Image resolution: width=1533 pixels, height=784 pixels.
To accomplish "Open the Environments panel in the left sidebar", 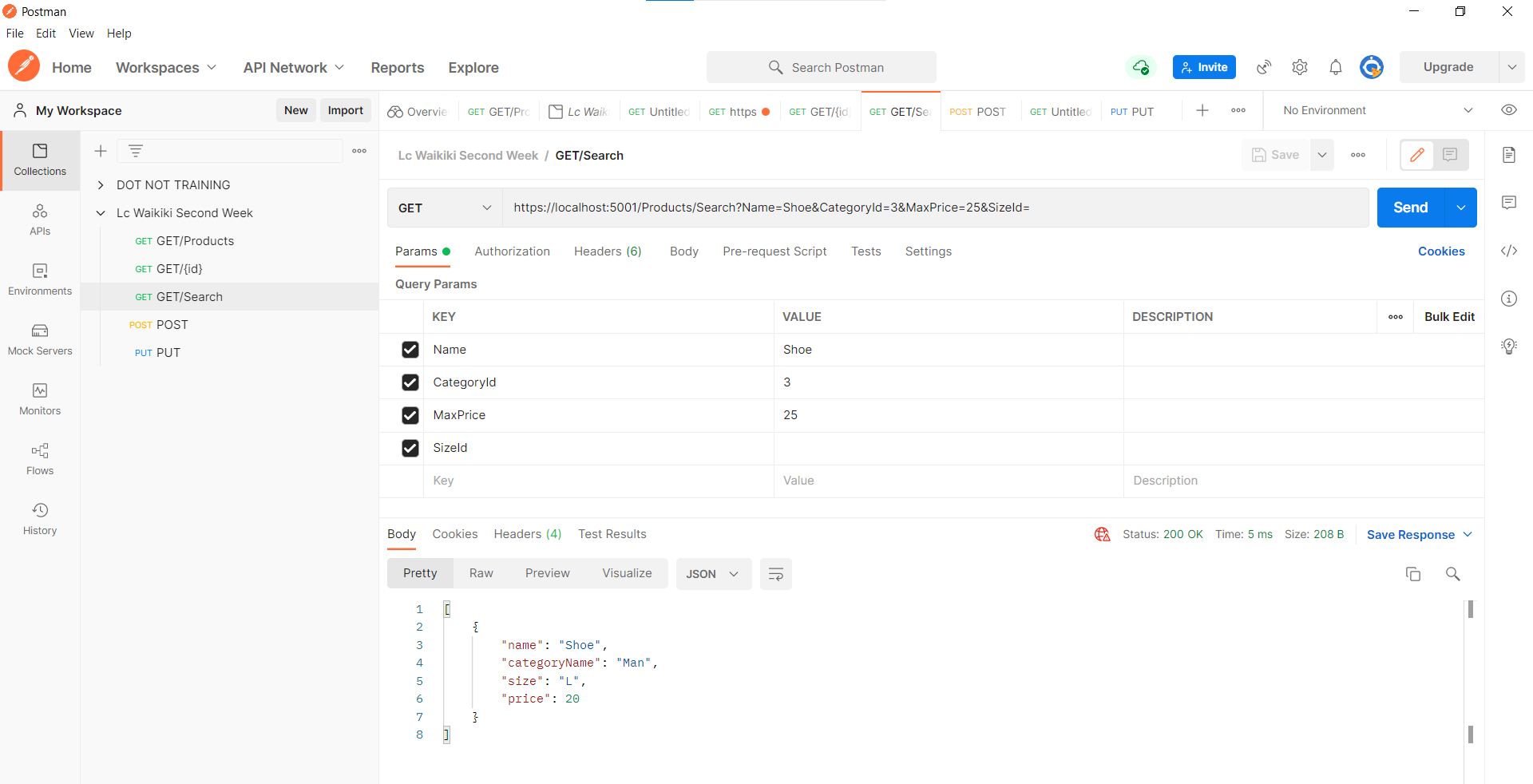I will [39, 279].
